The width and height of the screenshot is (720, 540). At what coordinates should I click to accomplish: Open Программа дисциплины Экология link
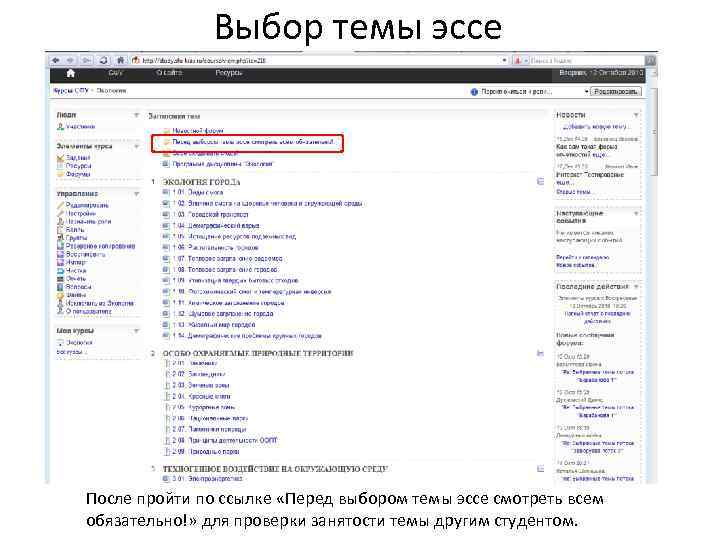tap(222, 164)
